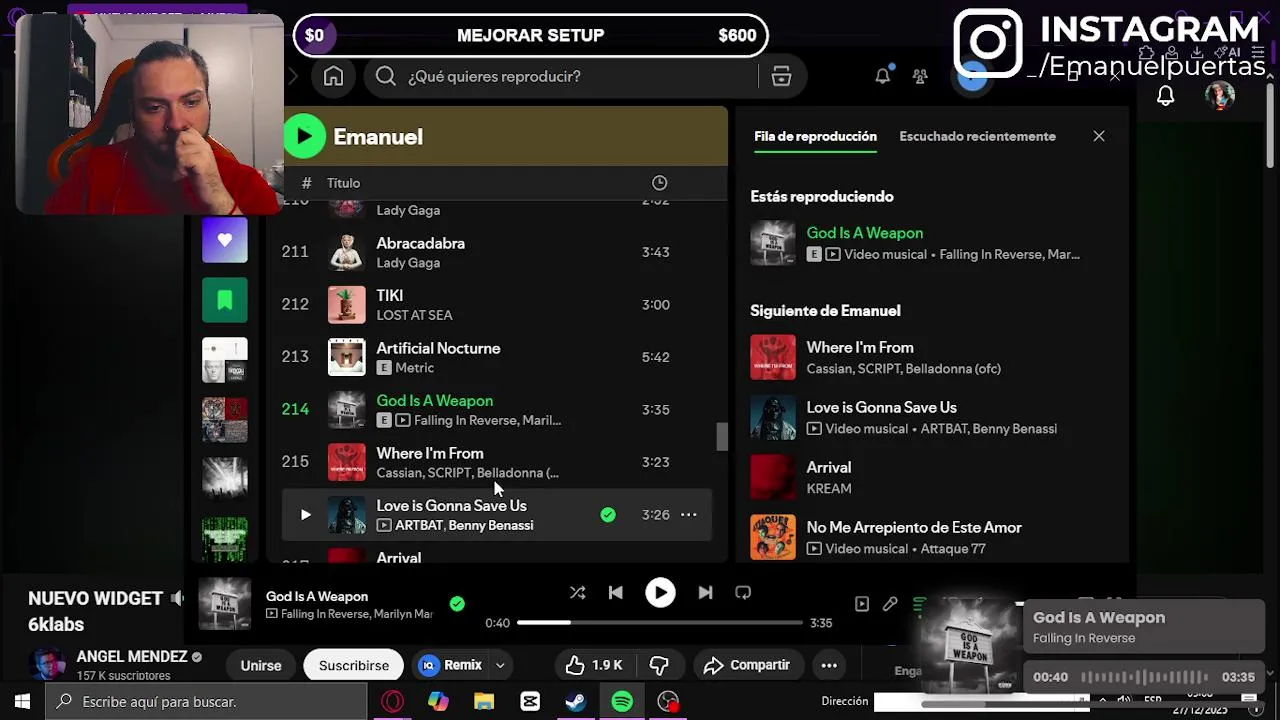Open Spotify from taskbar
Image resolution: width=1280 pixels, height=720 pixels.
[622, 702]
